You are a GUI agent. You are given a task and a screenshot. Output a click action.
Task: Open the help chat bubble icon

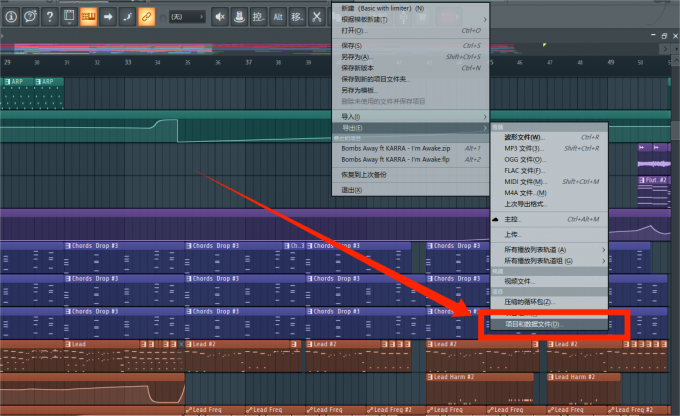(30, 17)
